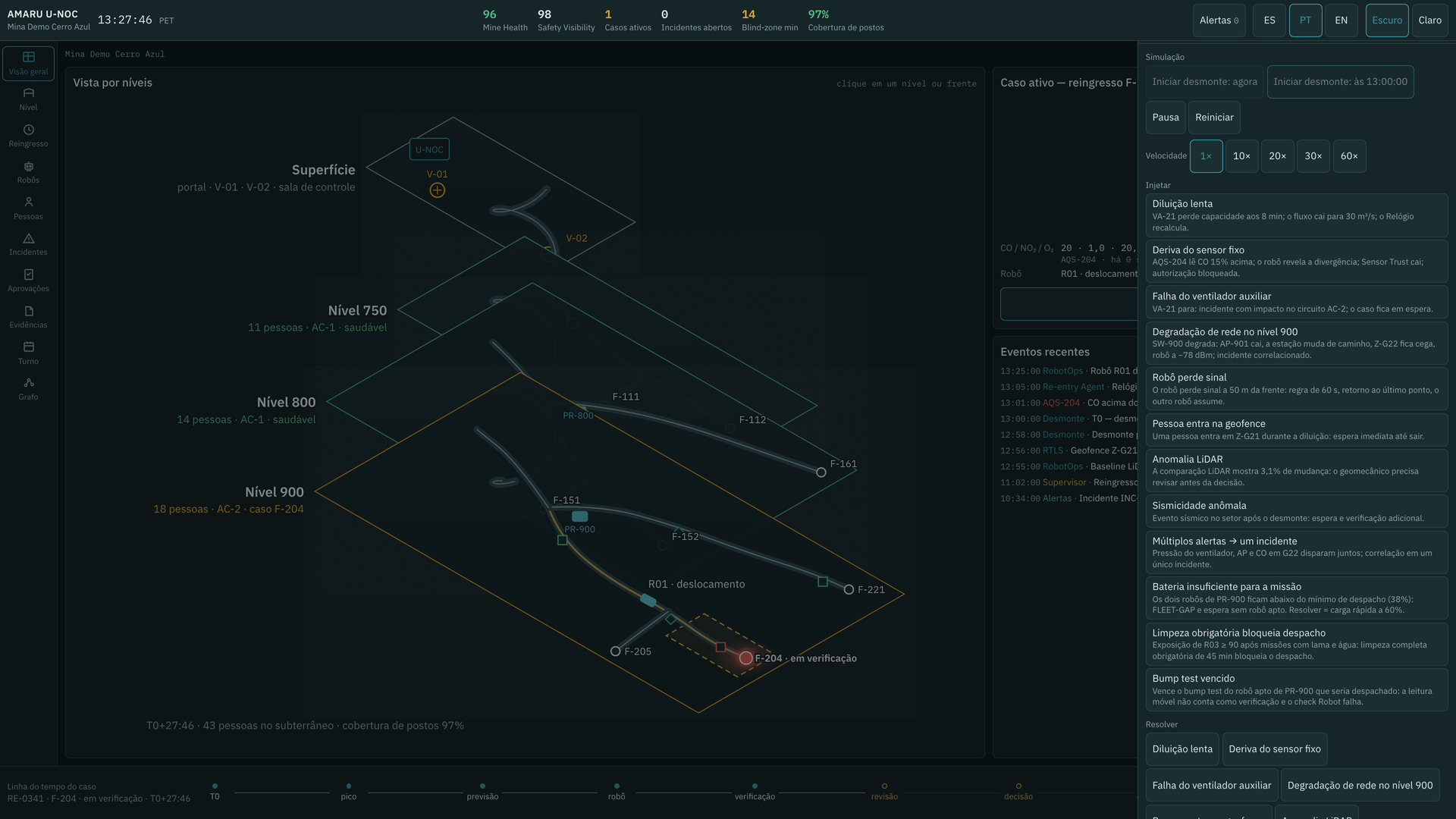The image size is (1456, 819).
Task: Set simulation speed to 30×
Action: 1313,156
